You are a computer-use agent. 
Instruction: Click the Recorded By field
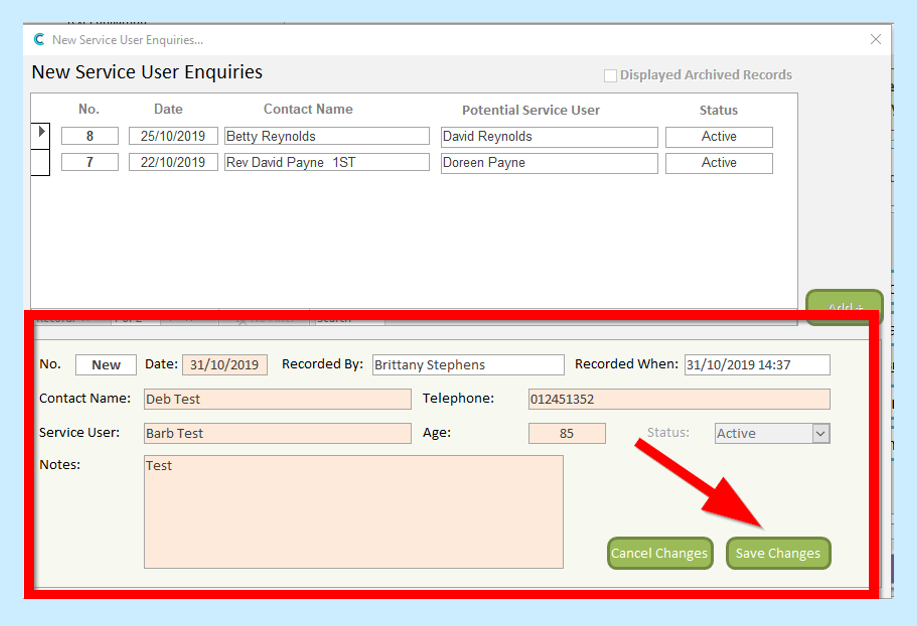(x=468, y=365)
